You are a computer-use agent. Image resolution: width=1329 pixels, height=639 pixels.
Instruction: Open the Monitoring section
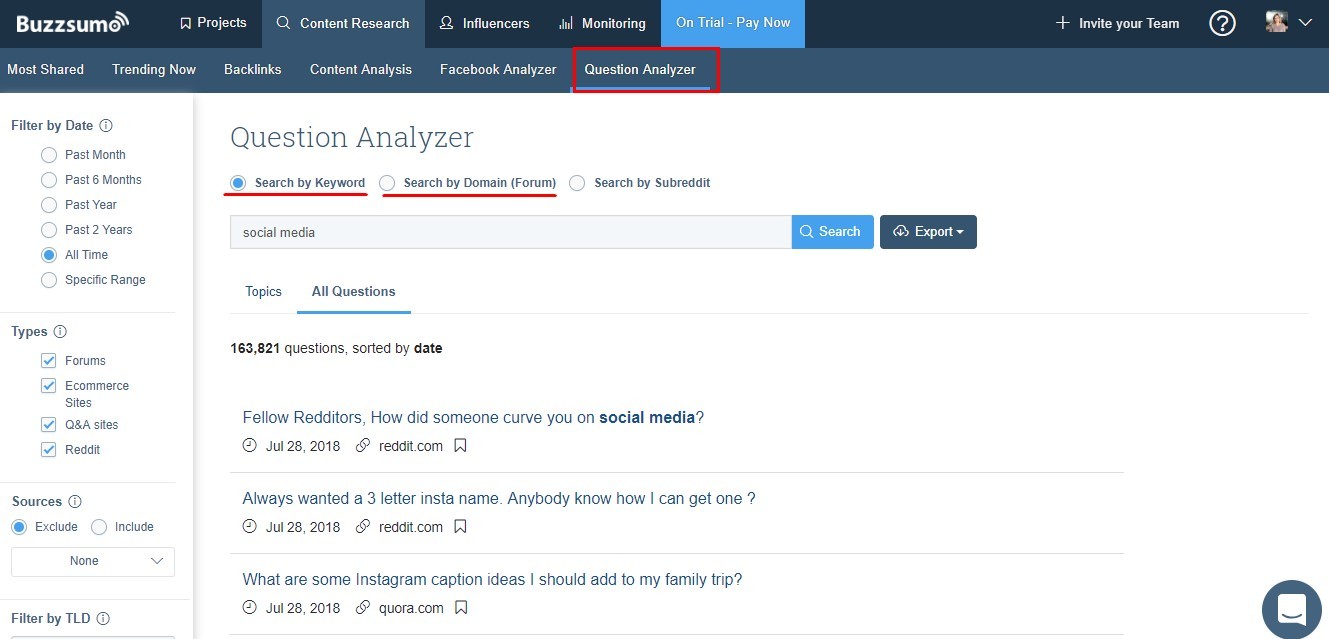pos(602,23)
